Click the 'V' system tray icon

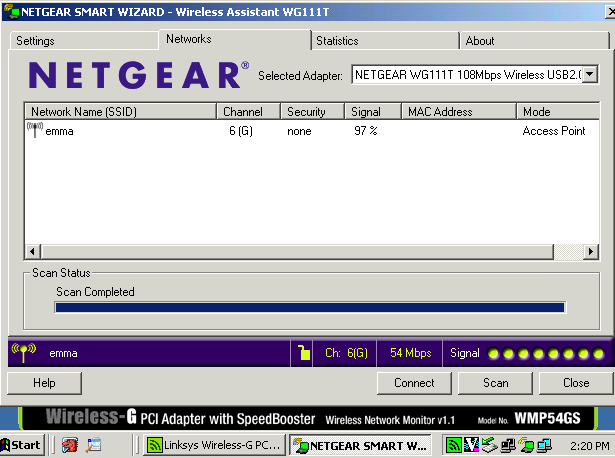tap(471, 445)
